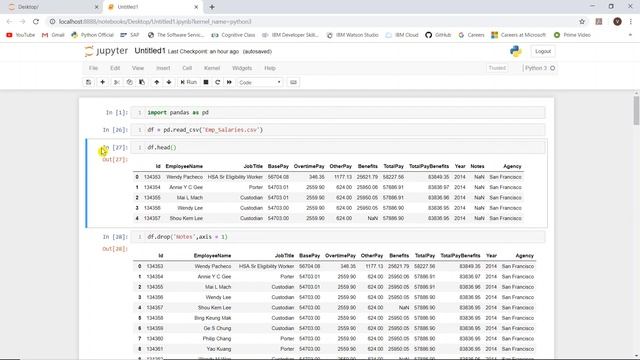
Task: Click the Jupyter logo
Action: 106,51
